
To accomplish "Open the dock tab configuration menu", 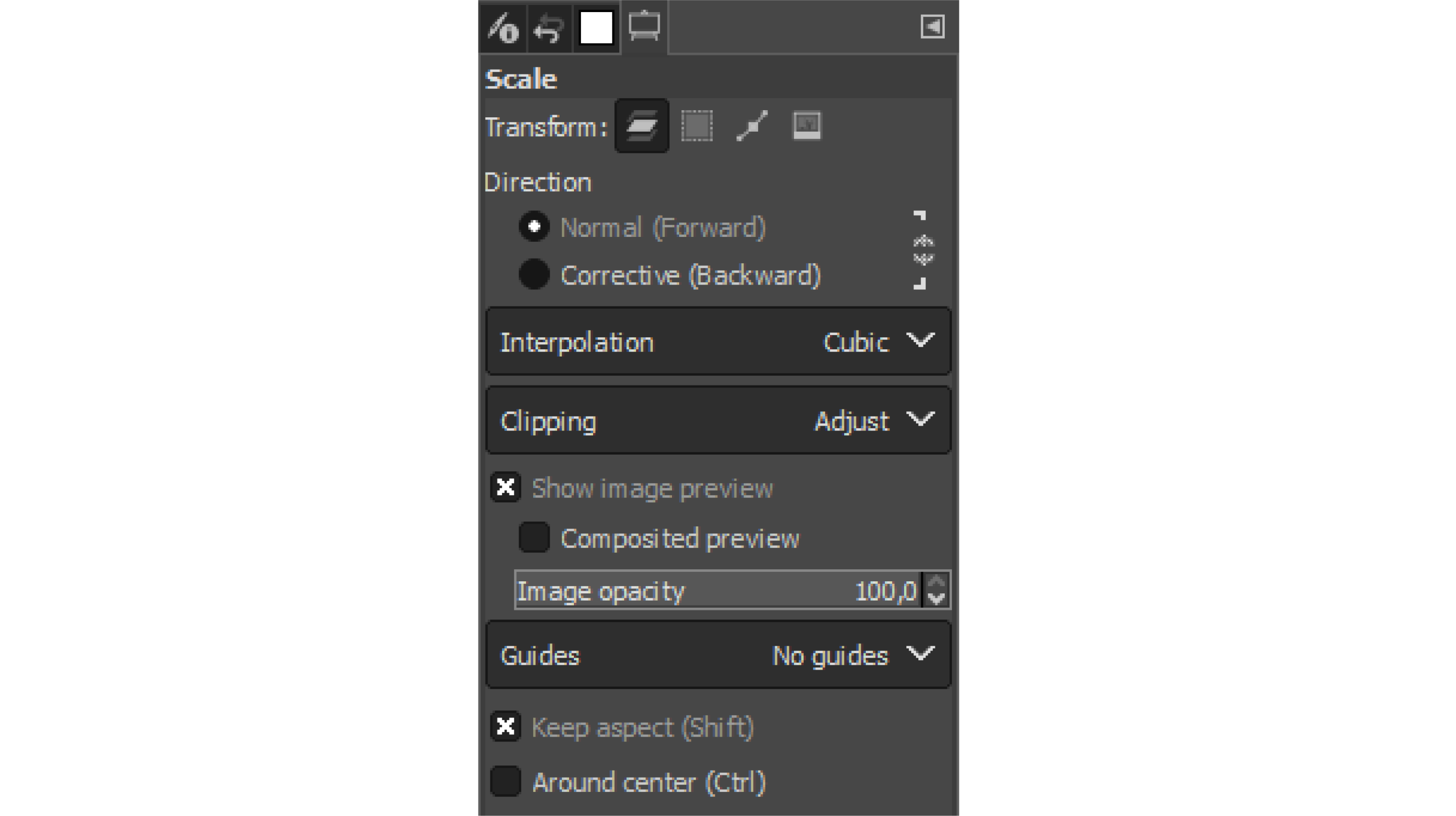I will click(932, 26).
